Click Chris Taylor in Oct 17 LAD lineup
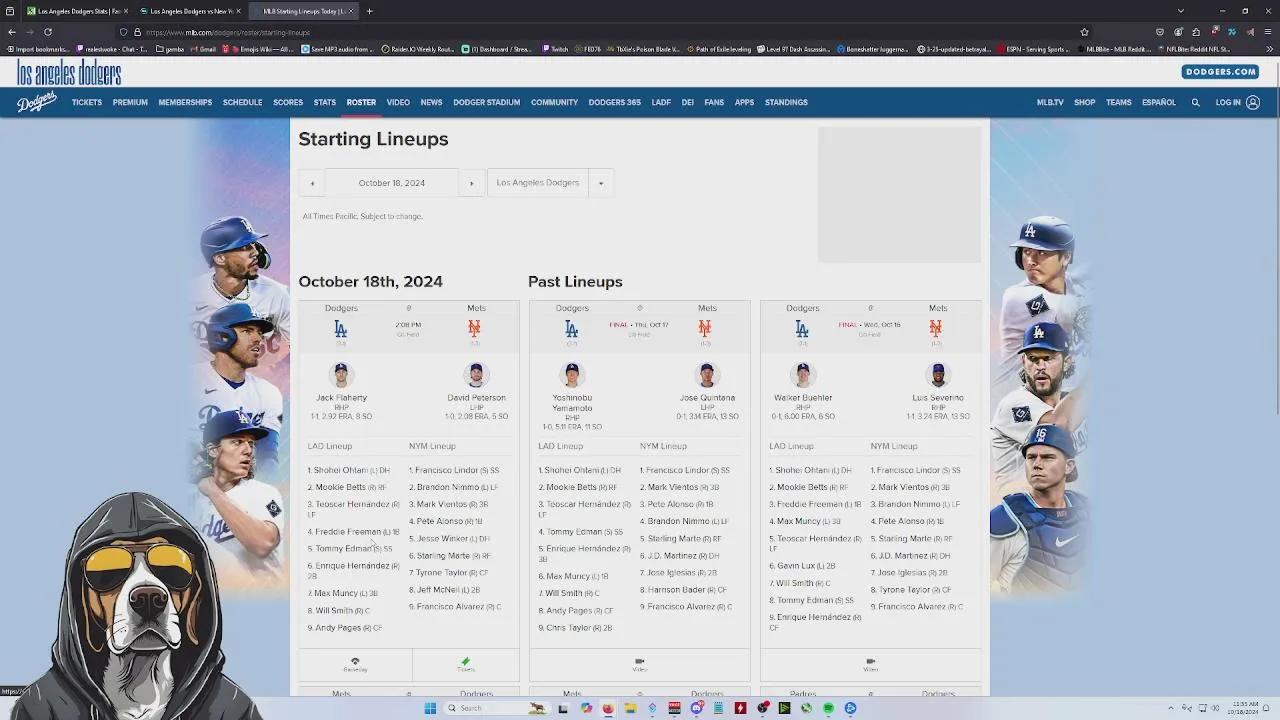1280x720 pixels. [568, 628]
